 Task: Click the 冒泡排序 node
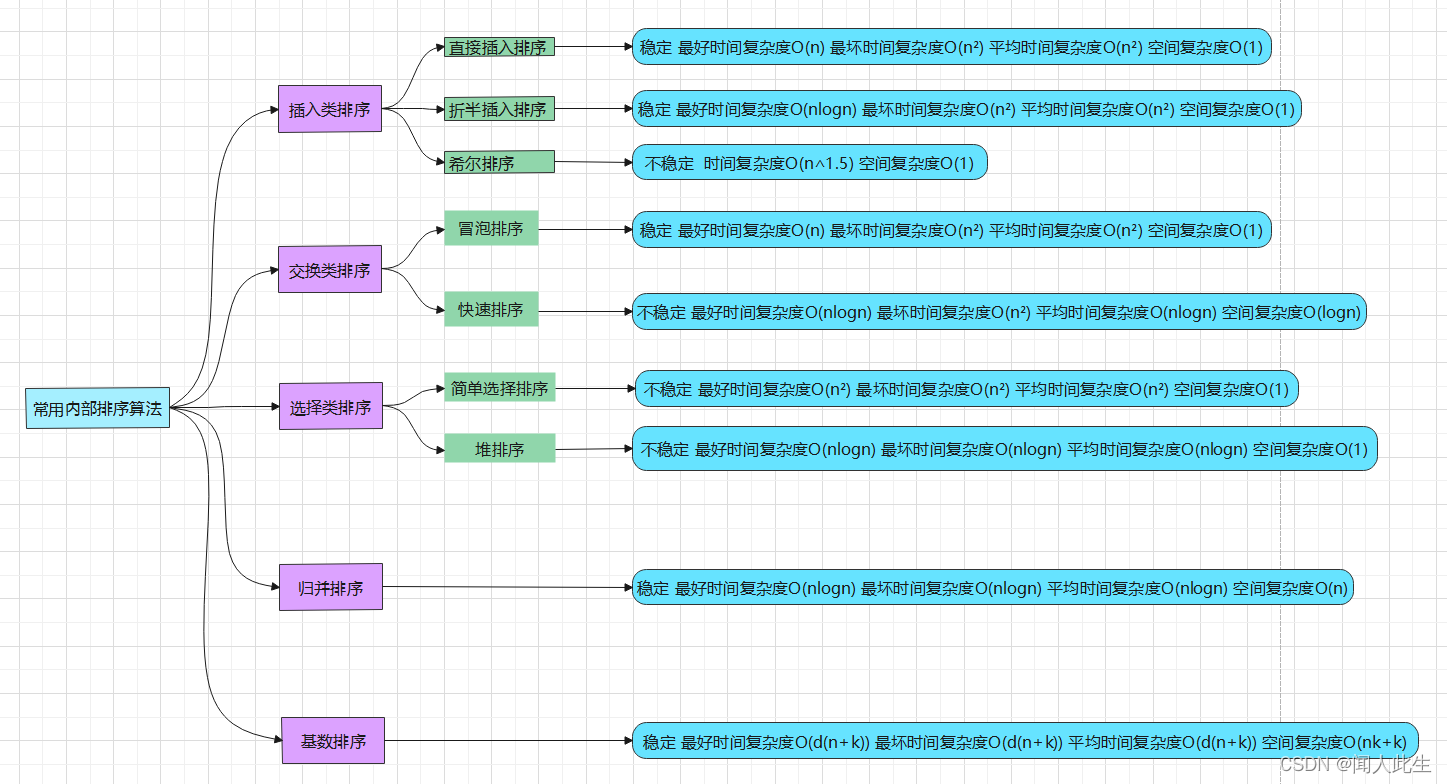coord(491,228)
